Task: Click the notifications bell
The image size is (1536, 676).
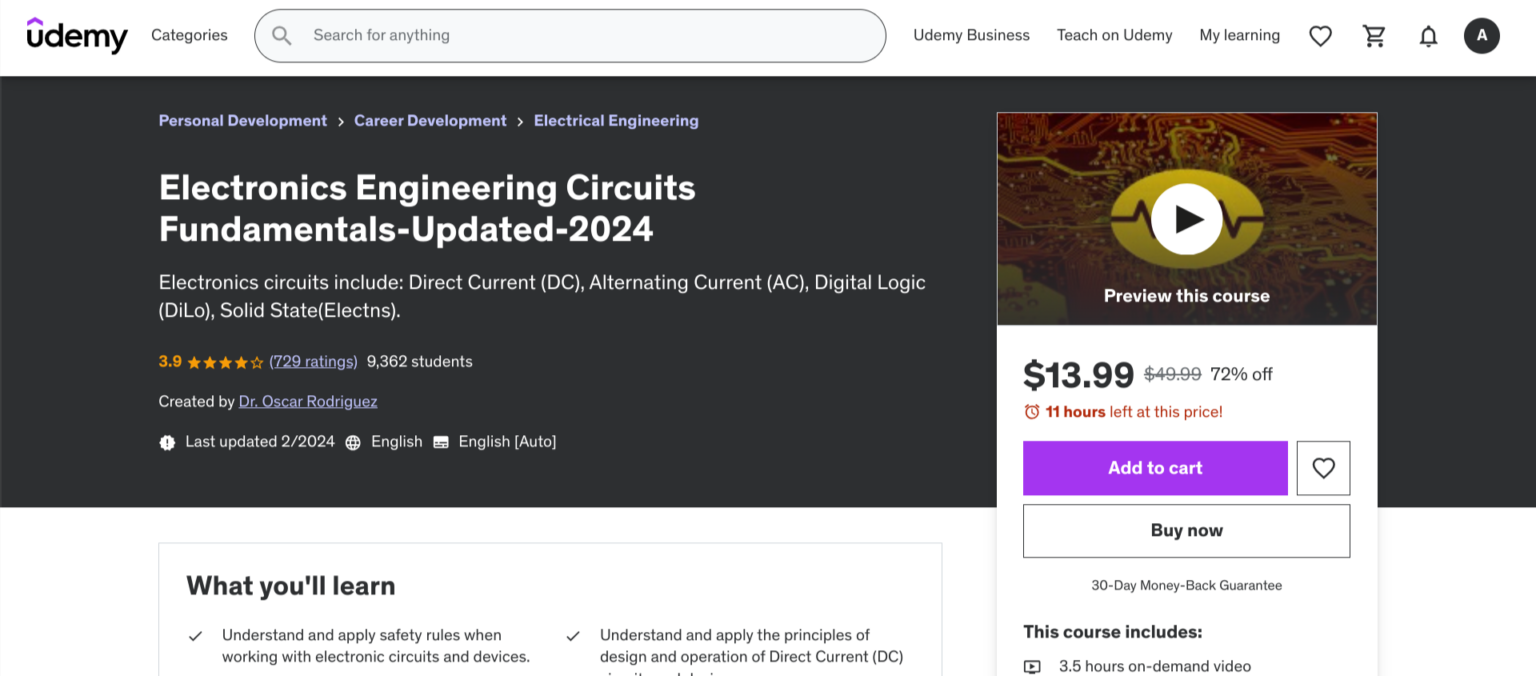Action: click(x=1428, y=35)
